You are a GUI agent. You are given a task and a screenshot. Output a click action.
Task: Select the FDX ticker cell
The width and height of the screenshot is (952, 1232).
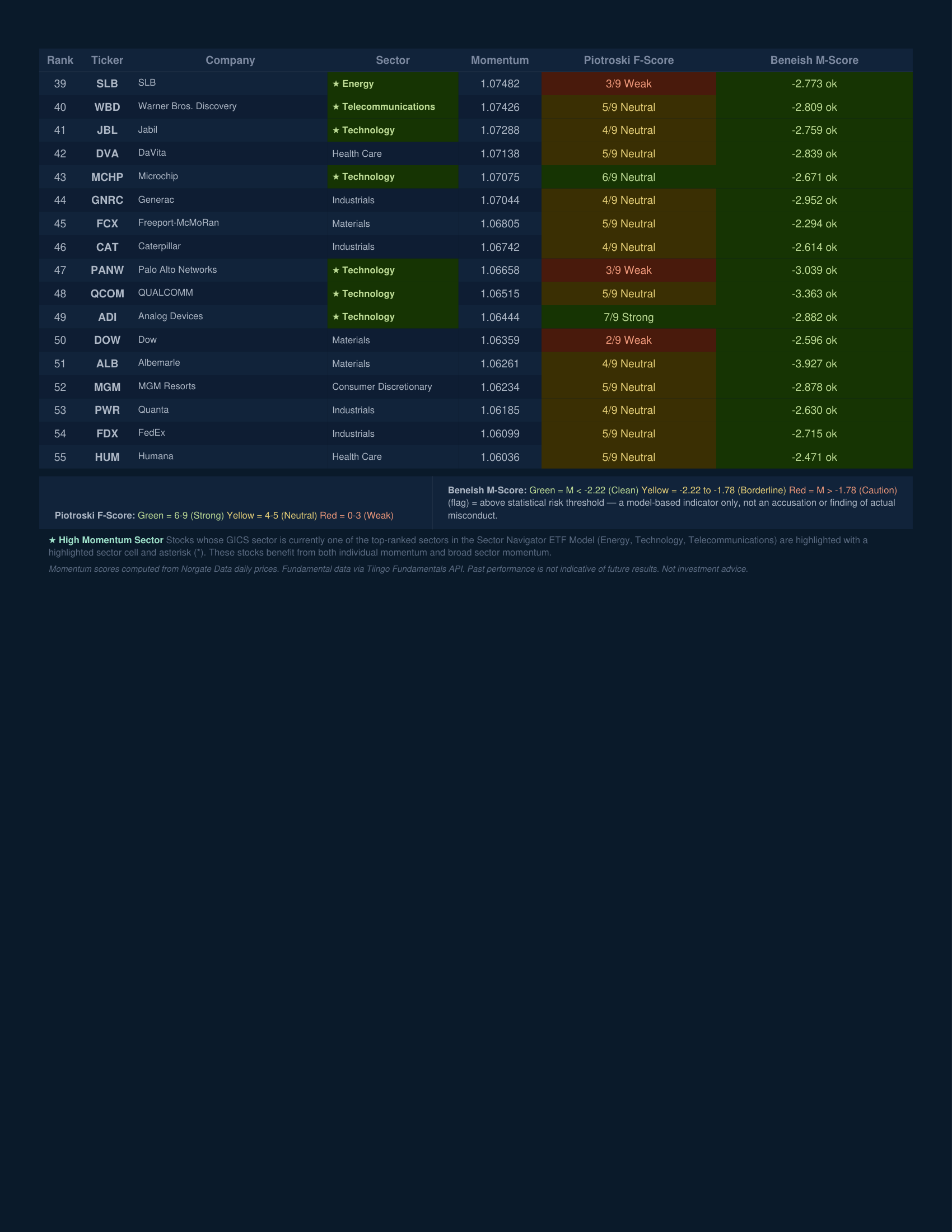point(107,433)
